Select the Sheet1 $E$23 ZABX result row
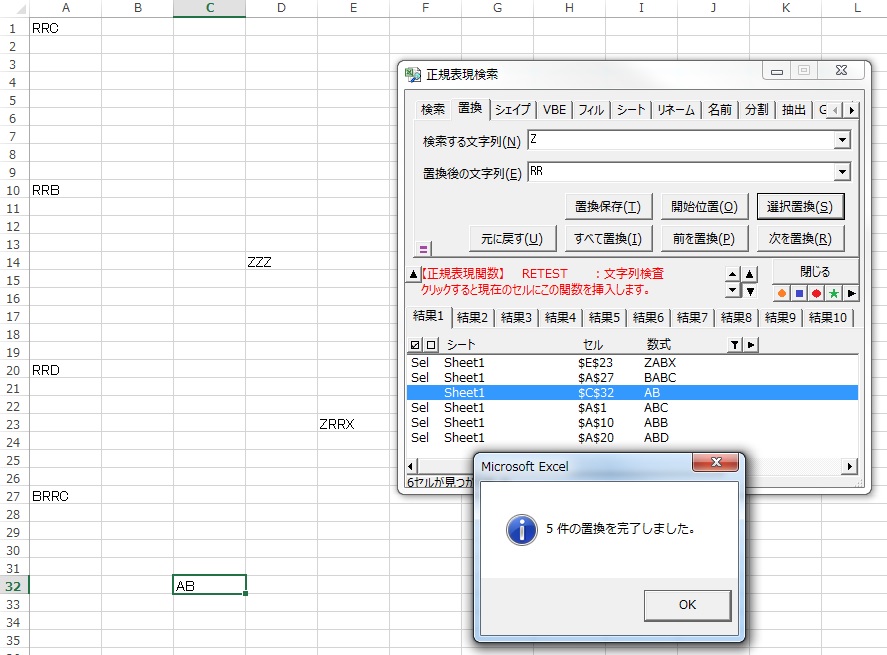This screenshot has height=655, width=887. coord(630,363)
